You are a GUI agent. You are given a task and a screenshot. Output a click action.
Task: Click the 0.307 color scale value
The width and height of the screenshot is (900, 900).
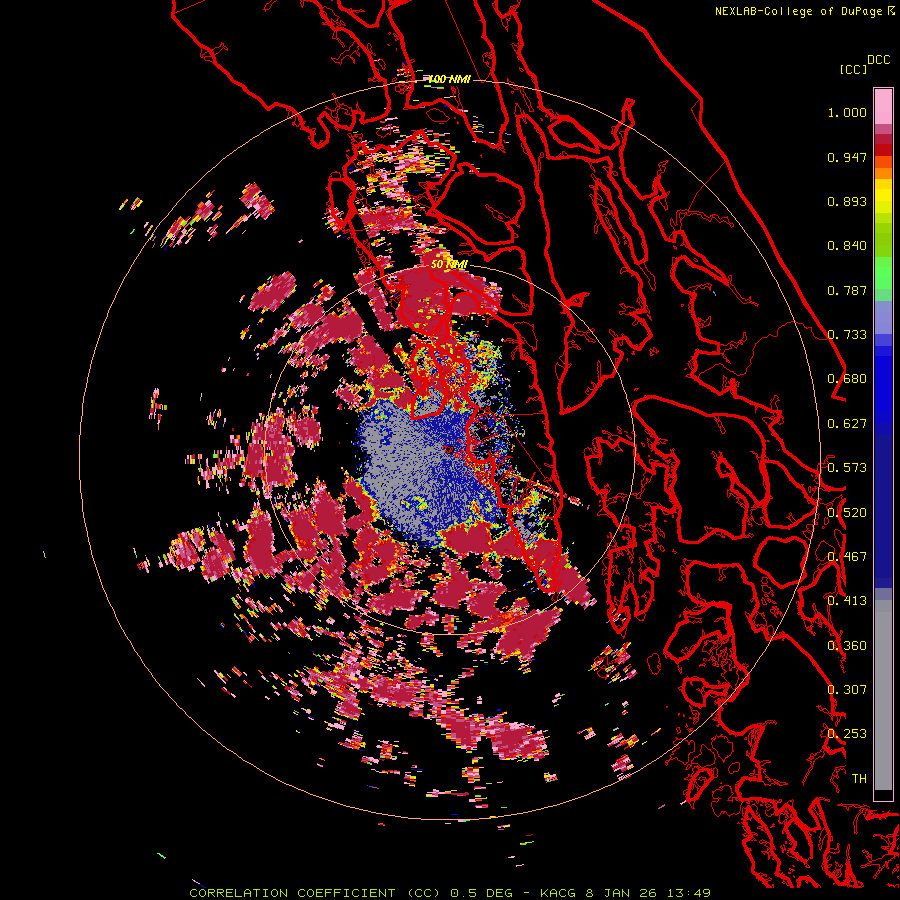pyautogui.click(x=847, y=689)
